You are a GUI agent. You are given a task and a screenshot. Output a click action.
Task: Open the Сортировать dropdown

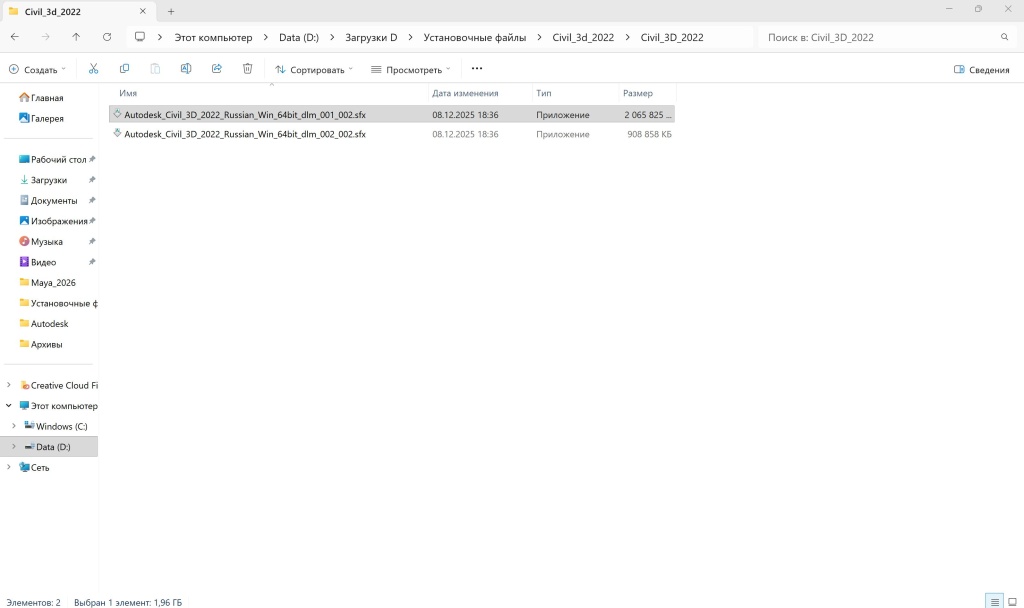pos(313,70)
